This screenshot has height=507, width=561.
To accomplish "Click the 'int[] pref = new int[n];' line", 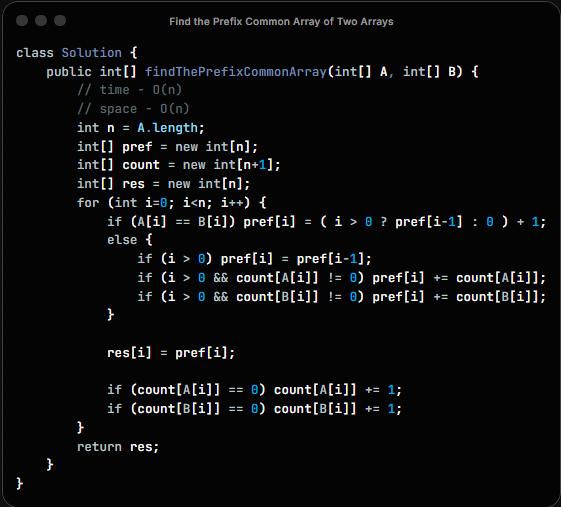I will point(167,147).
